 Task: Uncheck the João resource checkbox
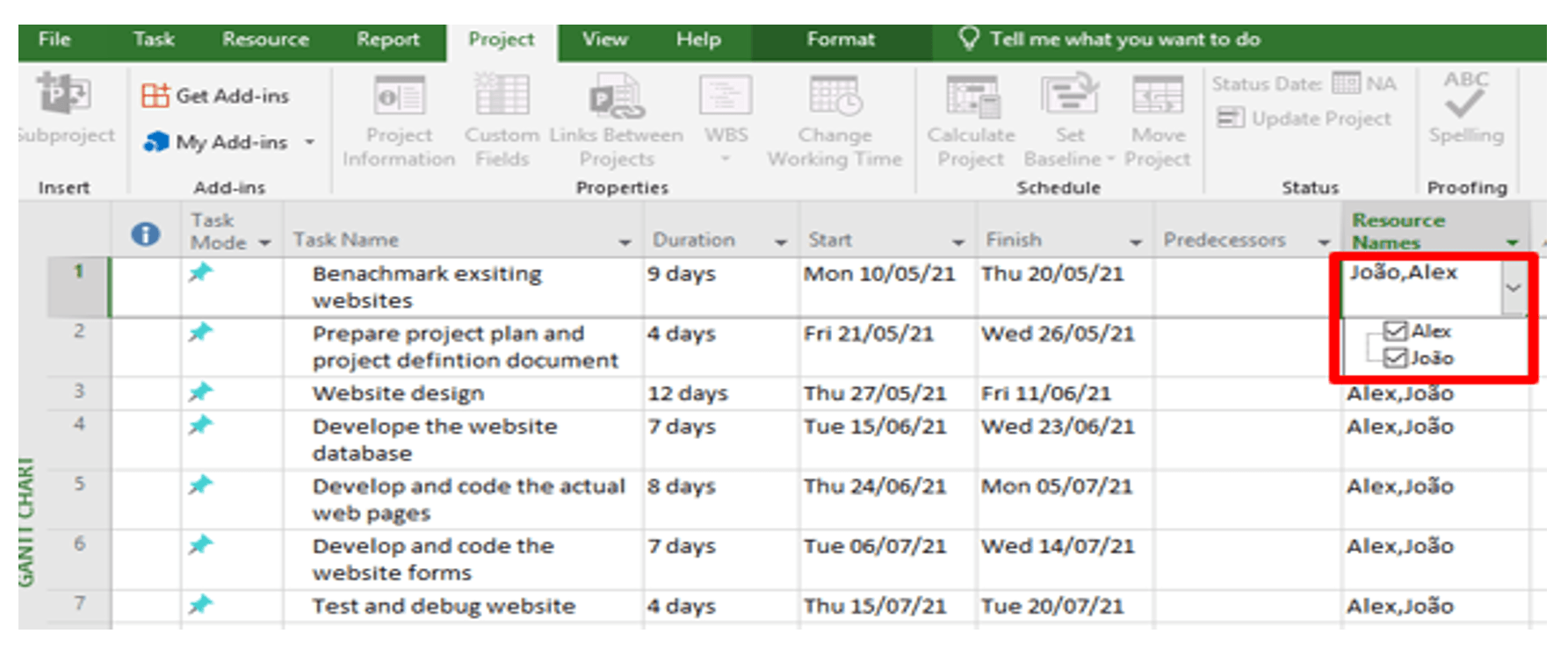(x=1394, y=357)
